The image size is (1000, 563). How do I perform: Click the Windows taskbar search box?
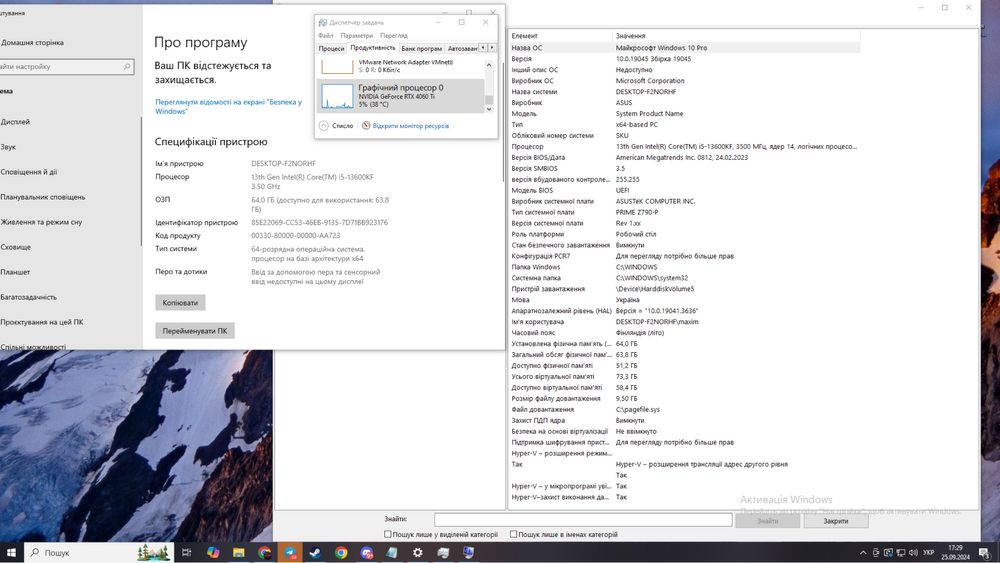pos(99,552)
